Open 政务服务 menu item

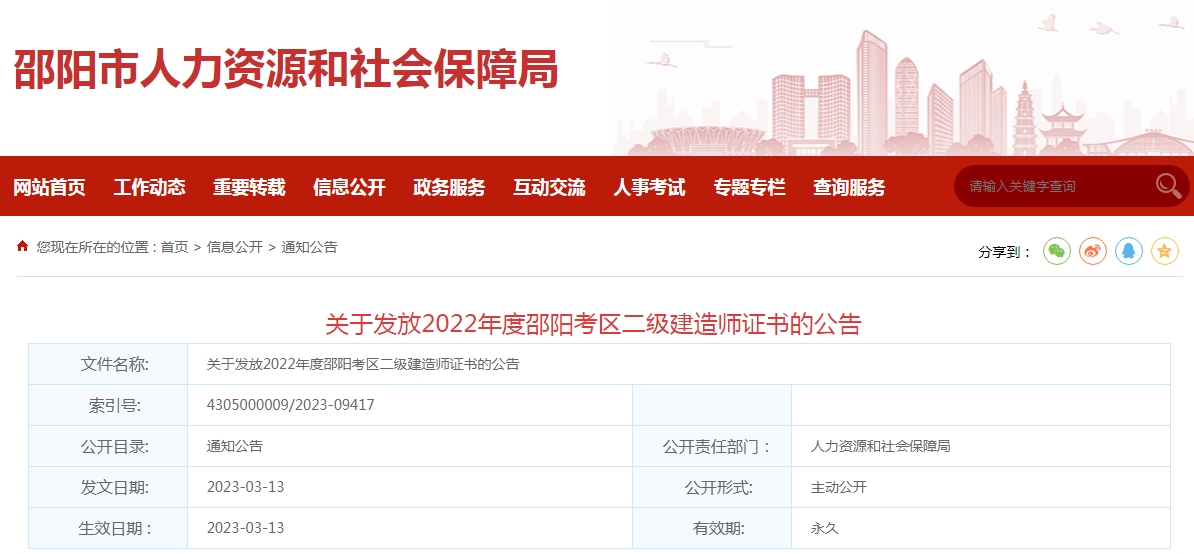pyautogui.click(x=449, y=186)
